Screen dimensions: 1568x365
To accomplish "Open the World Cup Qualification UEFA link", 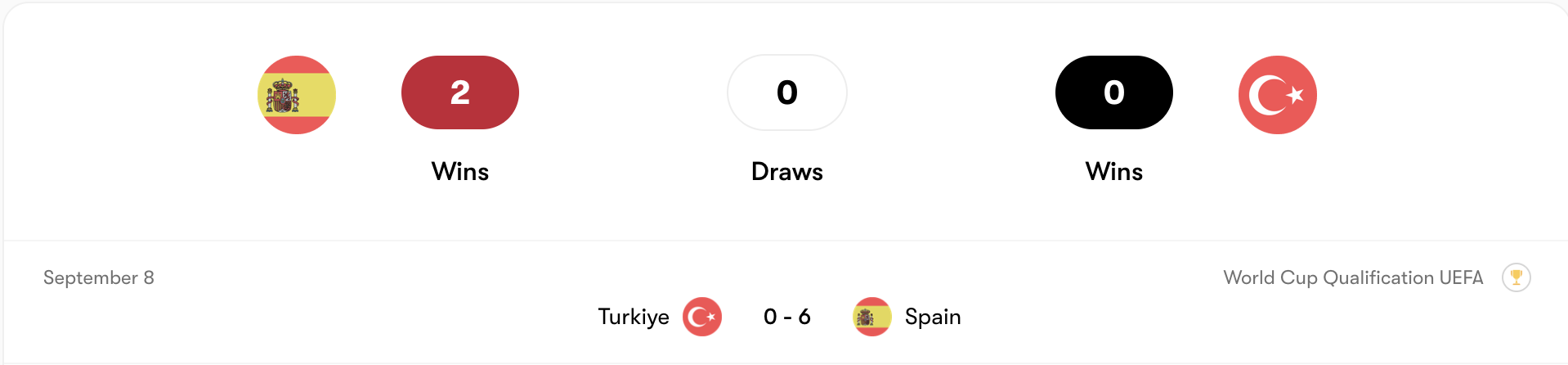I will [1353, 278].
